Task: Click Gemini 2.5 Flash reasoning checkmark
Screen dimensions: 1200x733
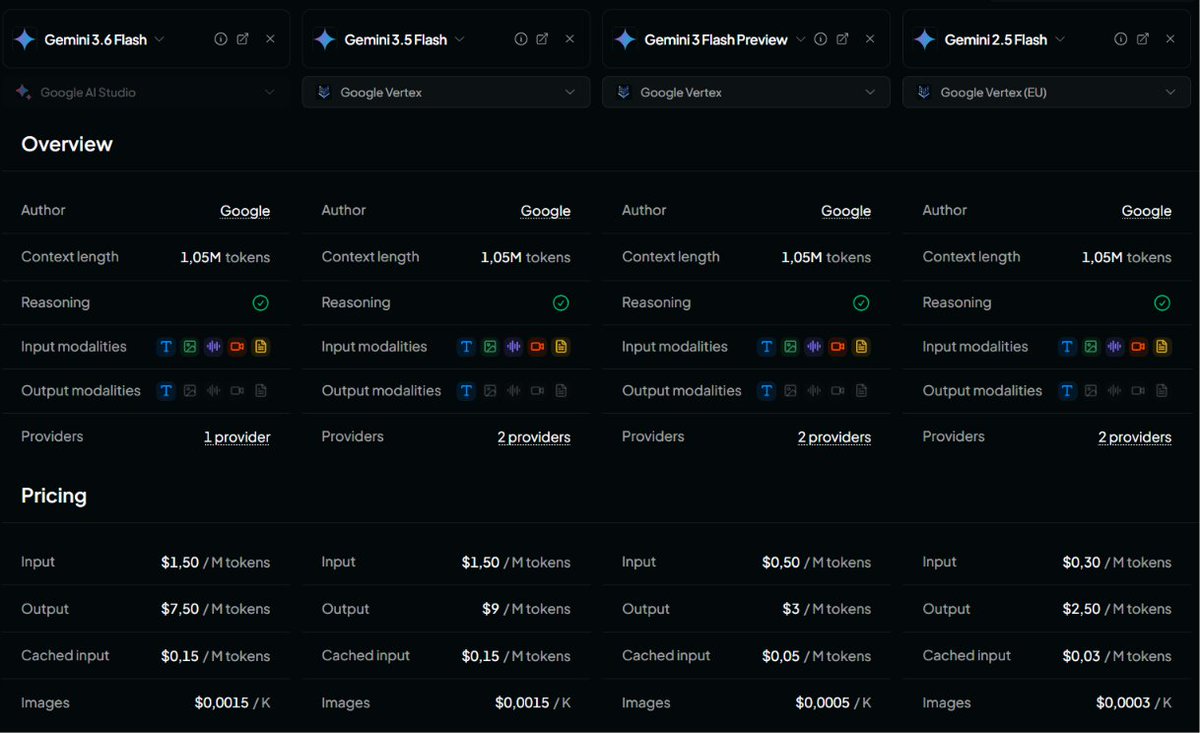Action: [x=1162, y=303]
